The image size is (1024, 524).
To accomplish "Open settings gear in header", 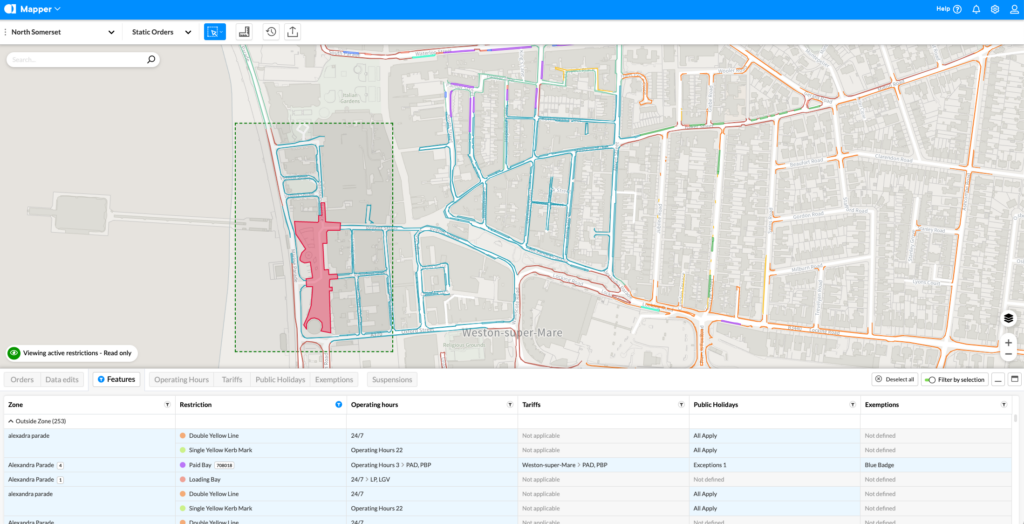I will click(x=995, y=9).
